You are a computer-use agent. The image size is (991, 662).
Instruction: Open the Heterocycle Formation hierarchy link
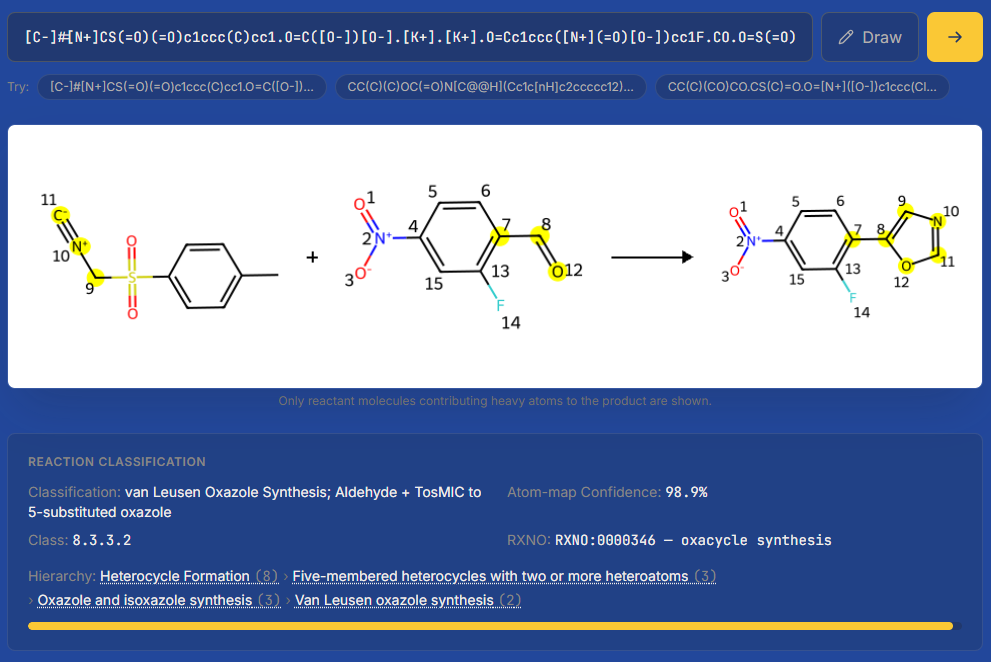[x=189, y=576]
